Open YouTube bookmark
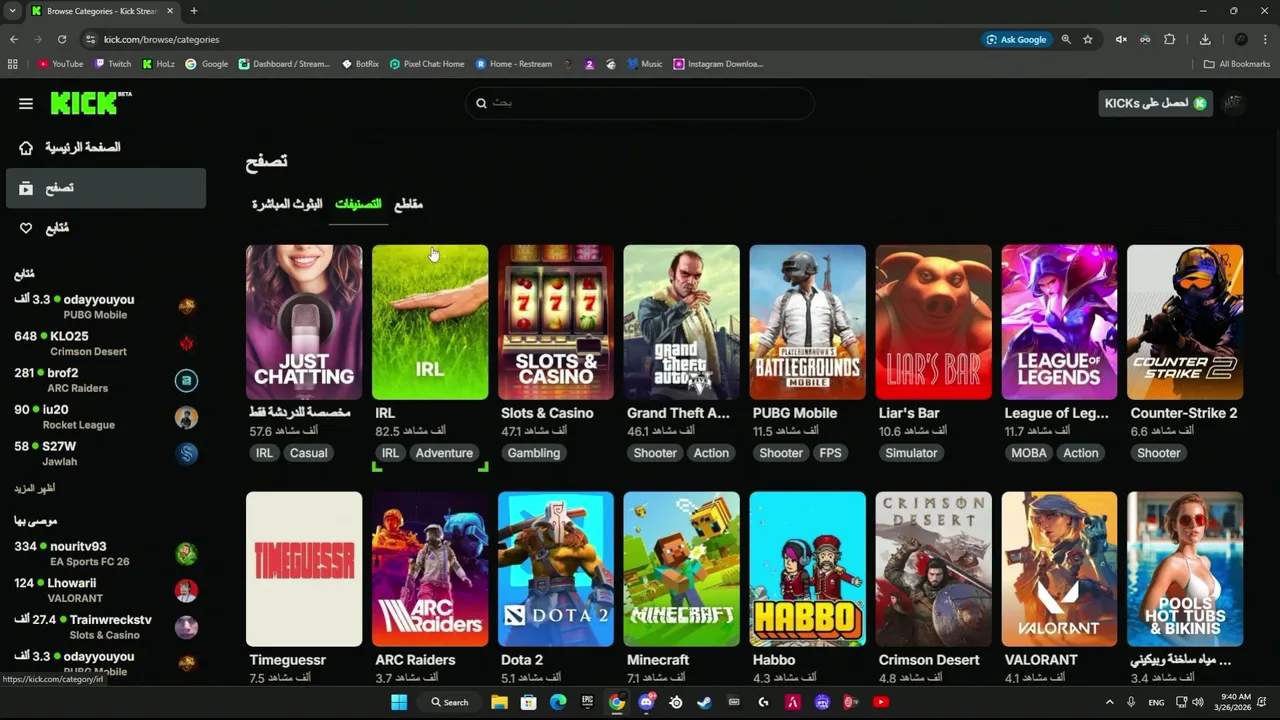Viewport: 1280px width, 720px height. point(60,64)
